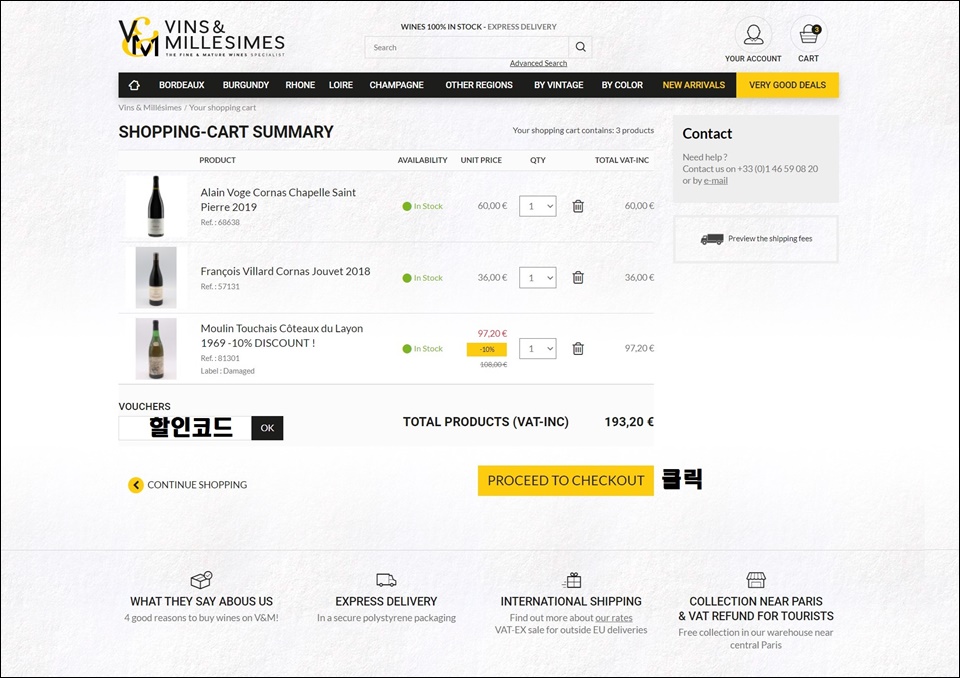Open Alain Voge Cornas Chapelle Saint Pierre 2019

pos(278,200)
